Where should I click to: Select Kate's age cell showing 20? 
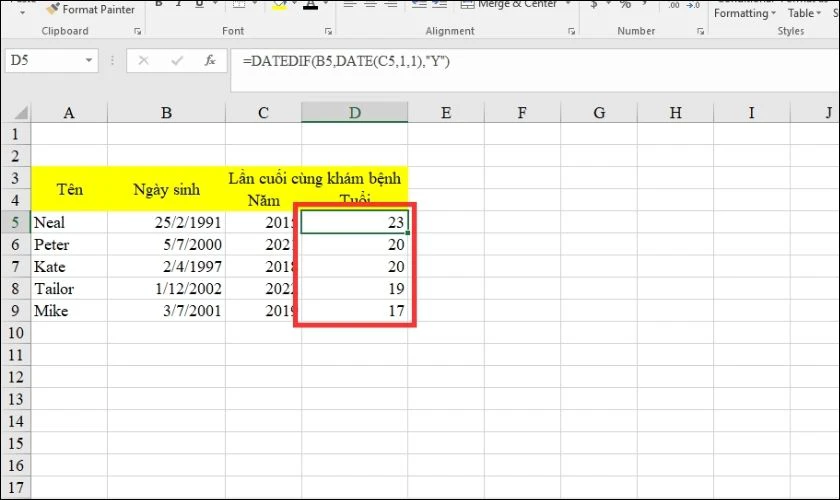coord(354,266)
